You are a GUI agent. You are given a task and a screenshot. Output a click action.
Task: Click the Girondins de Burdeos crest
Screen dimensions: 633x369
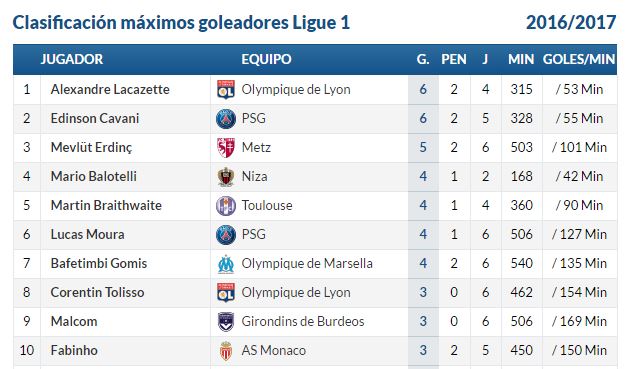(226, 322)
